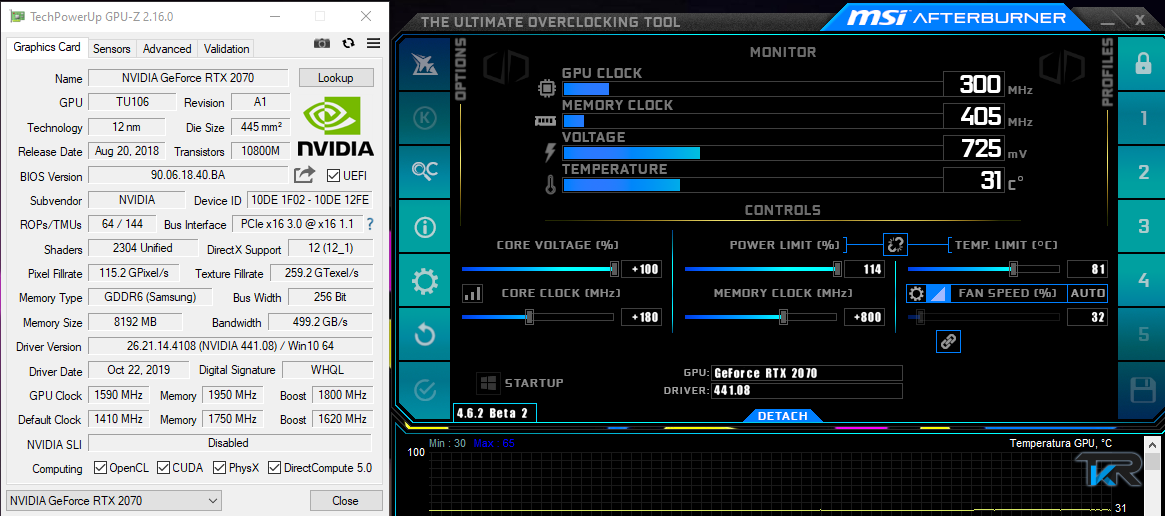Image resolution: width=1165 pixels, height=516 pixels.
Task: Switch to the Advanced tab
Action: (x=167, y=48)
